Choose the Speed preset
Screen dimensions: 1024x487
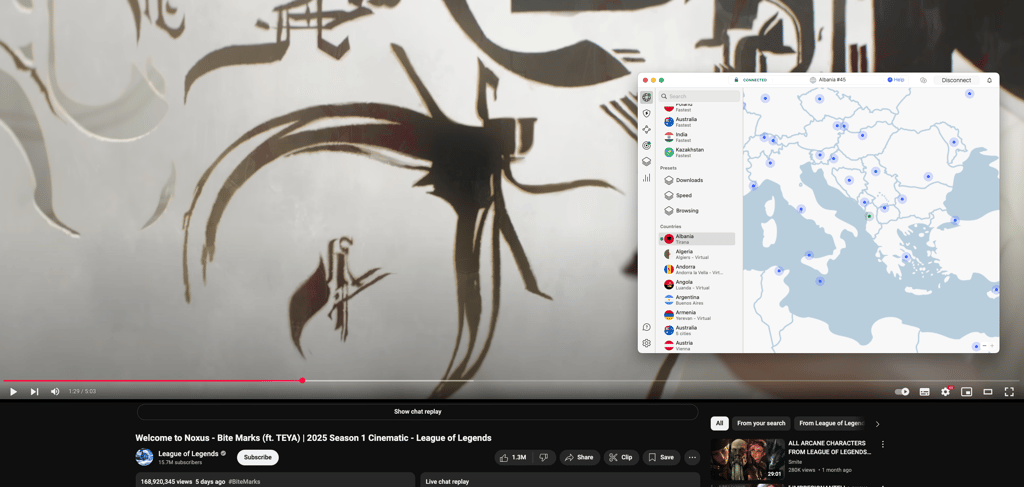pos(697,195)
